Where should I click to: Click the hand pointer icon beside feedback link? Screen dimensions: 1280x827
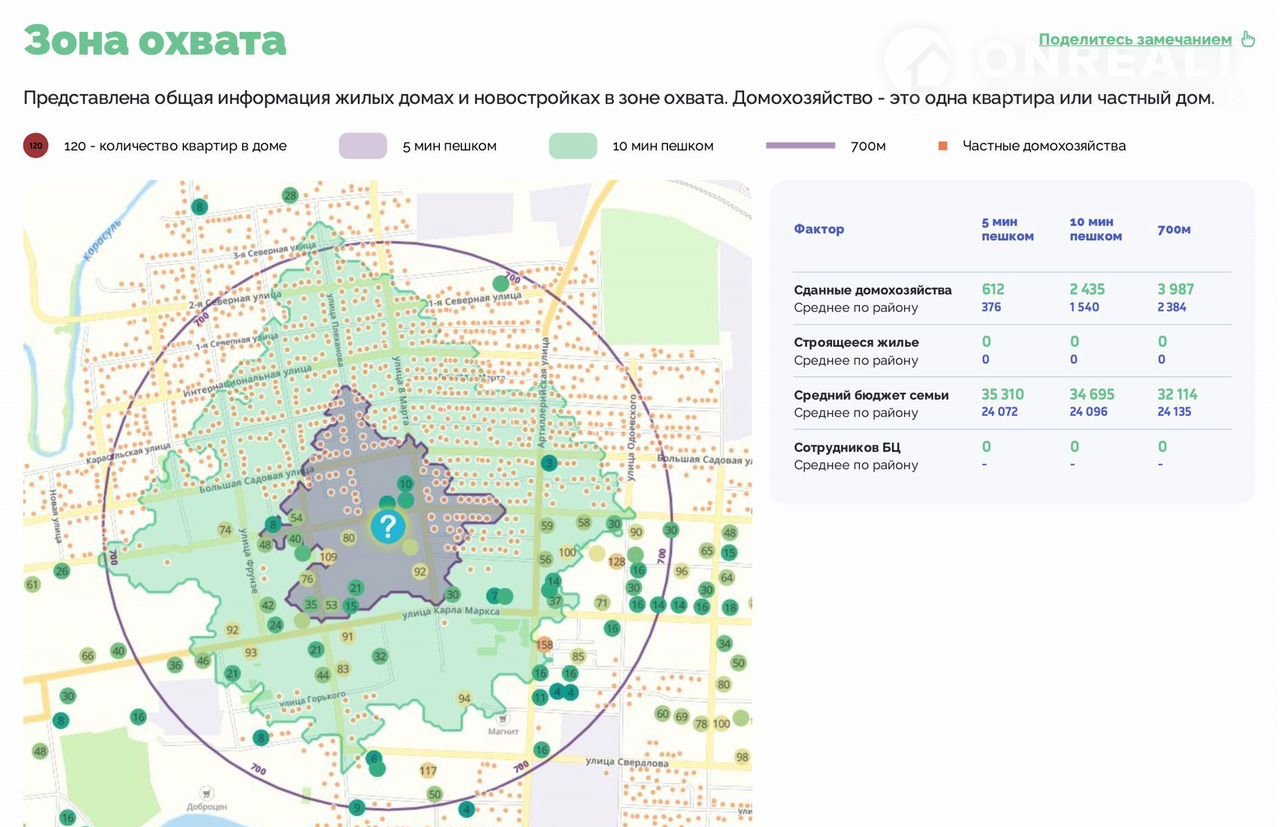pyautogui.click(x=1247, y=39)
